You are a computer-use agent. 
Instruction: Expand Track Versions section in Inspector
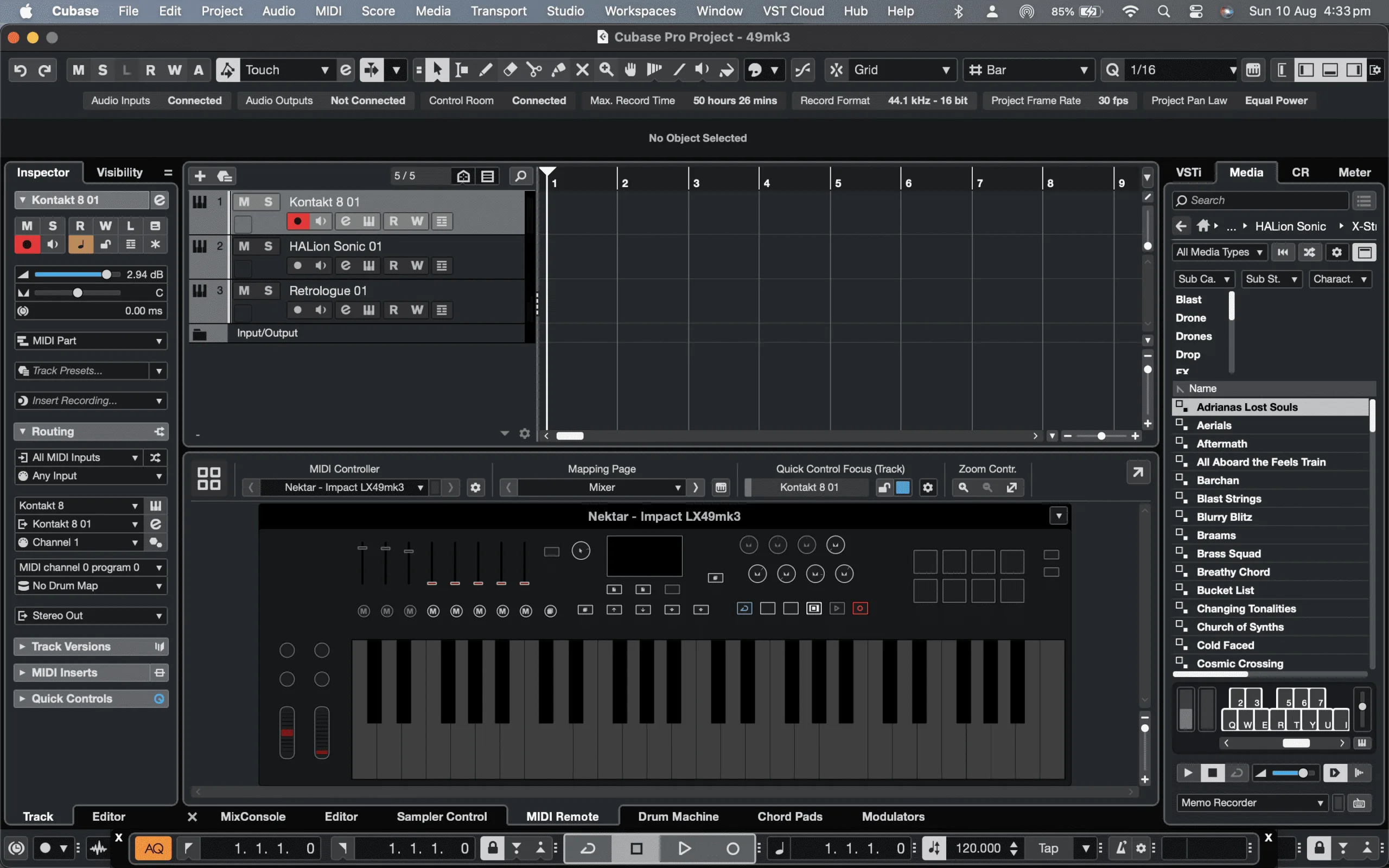(91, 647)
